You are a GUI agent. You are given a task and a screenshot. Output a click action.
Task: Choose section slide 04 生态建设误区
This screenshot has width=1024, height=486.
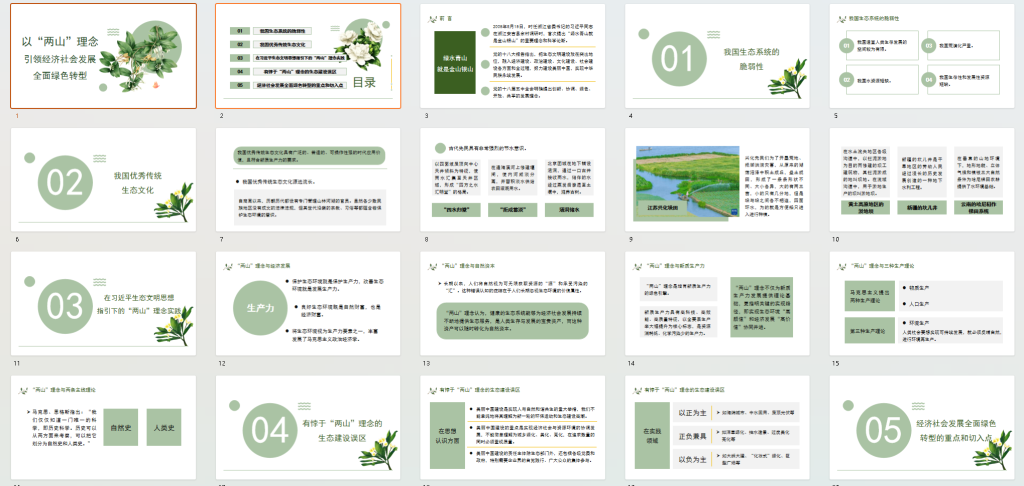tap(308, 427)
